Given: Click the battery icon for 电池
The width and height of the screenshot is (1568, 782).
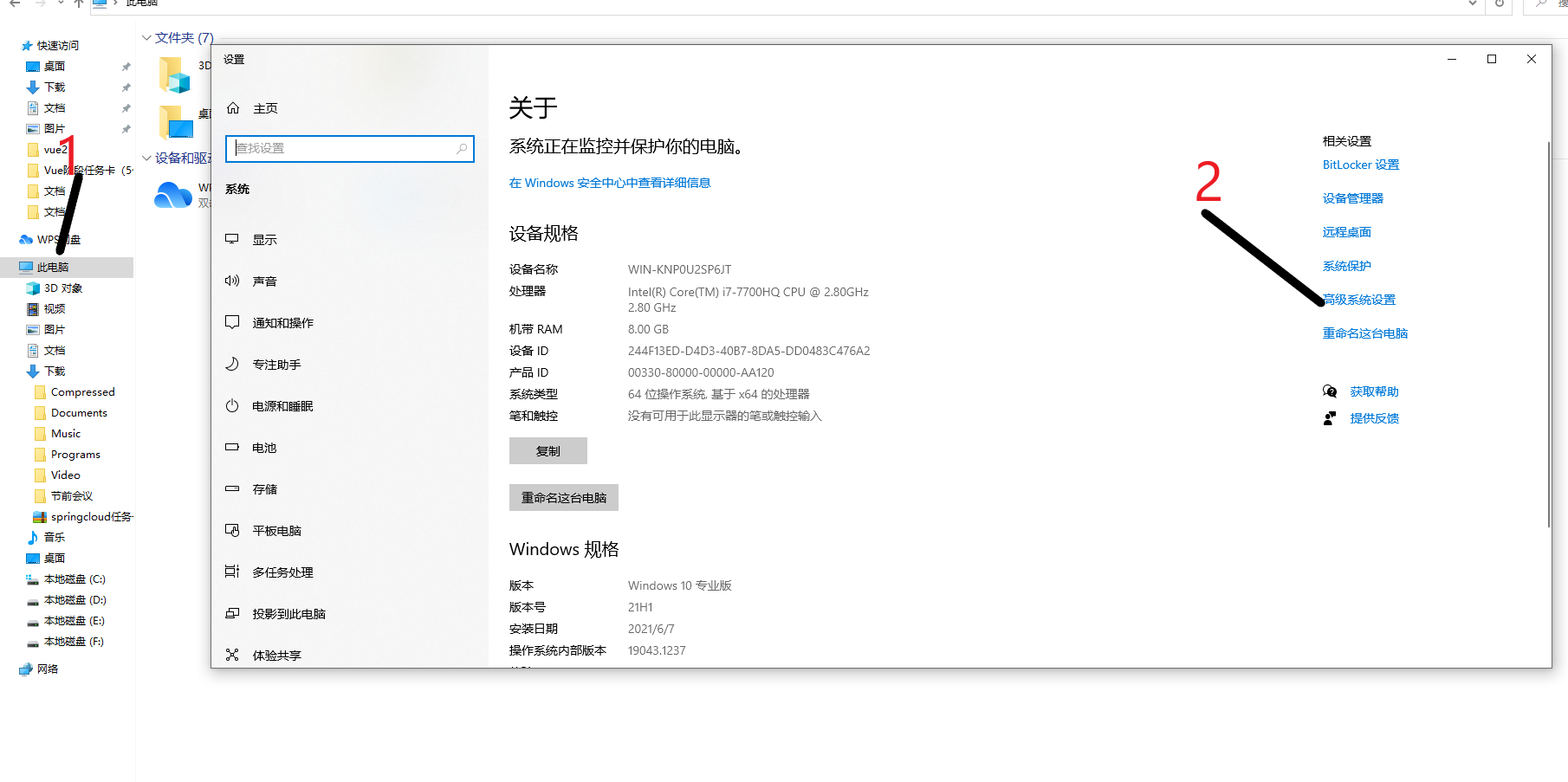Looking at the screenshot, I should click(232, 447).
